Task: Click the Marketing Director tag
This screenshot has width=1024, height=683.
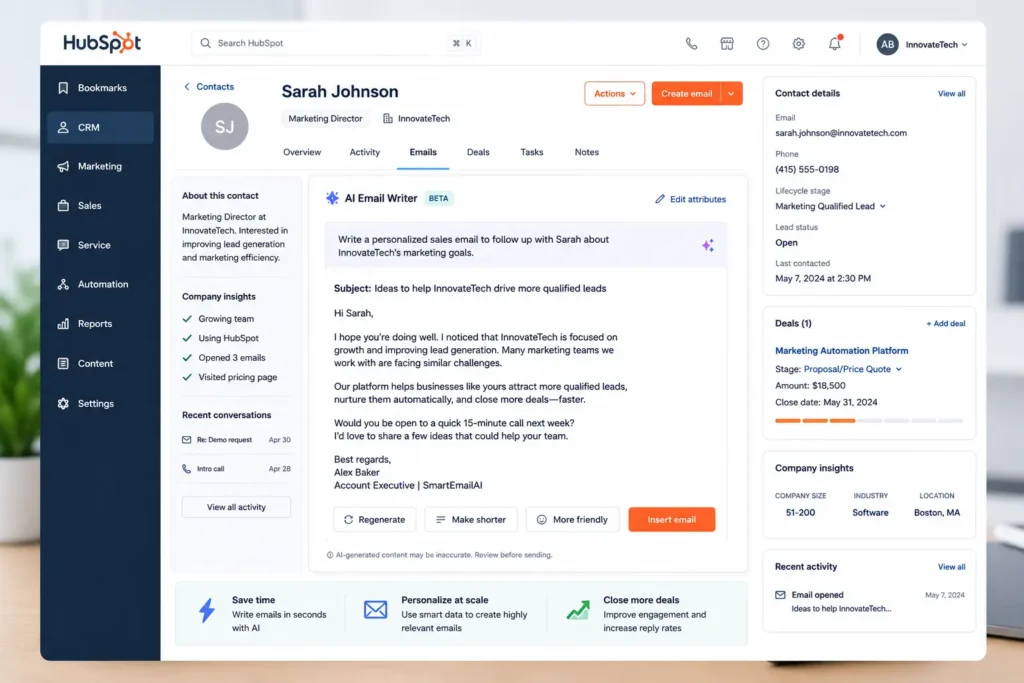Action: tap(325, 118)
